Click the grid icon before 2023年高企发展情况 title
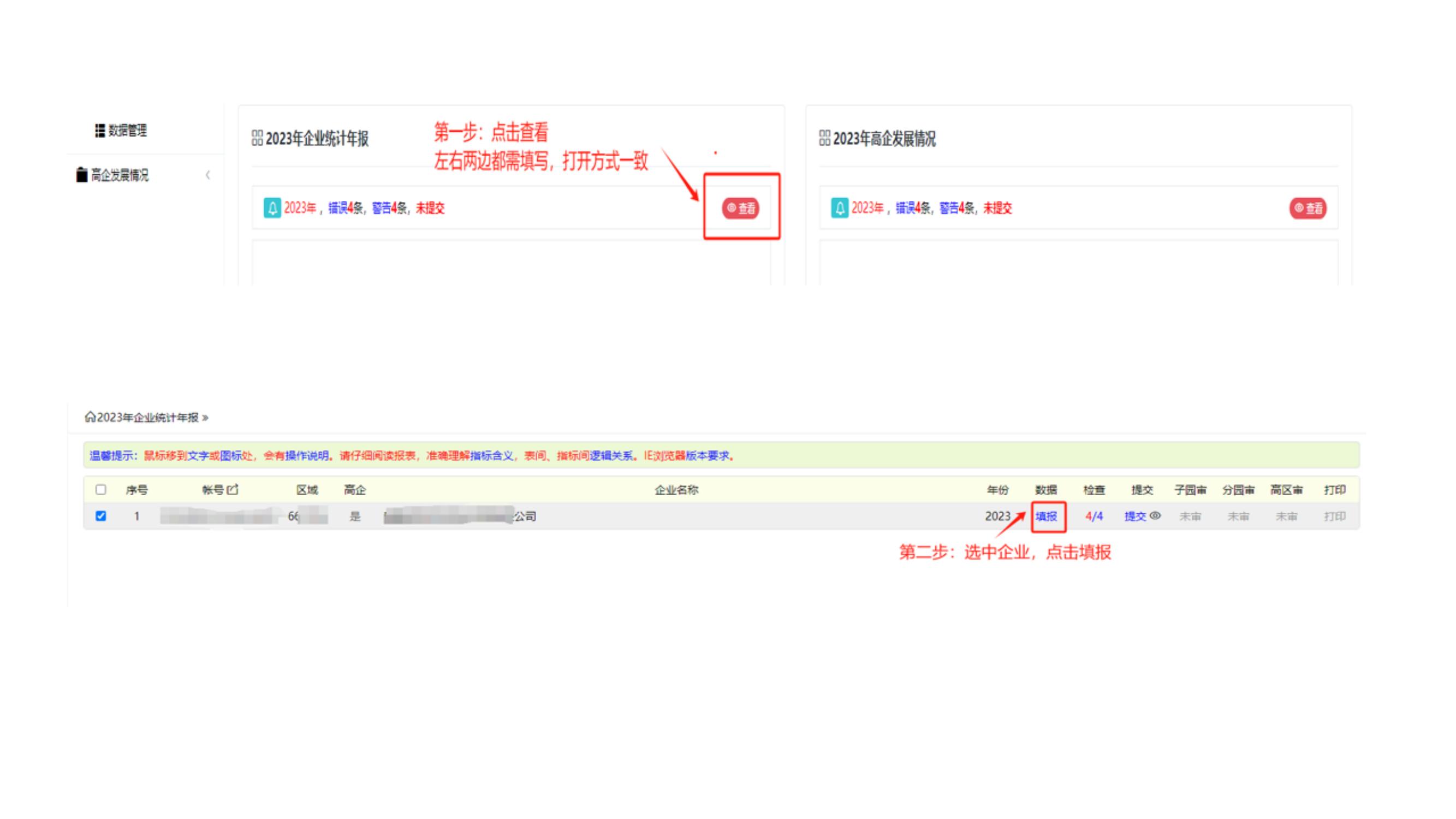Viewport: 1456px width, 819px height. (825, 138)
